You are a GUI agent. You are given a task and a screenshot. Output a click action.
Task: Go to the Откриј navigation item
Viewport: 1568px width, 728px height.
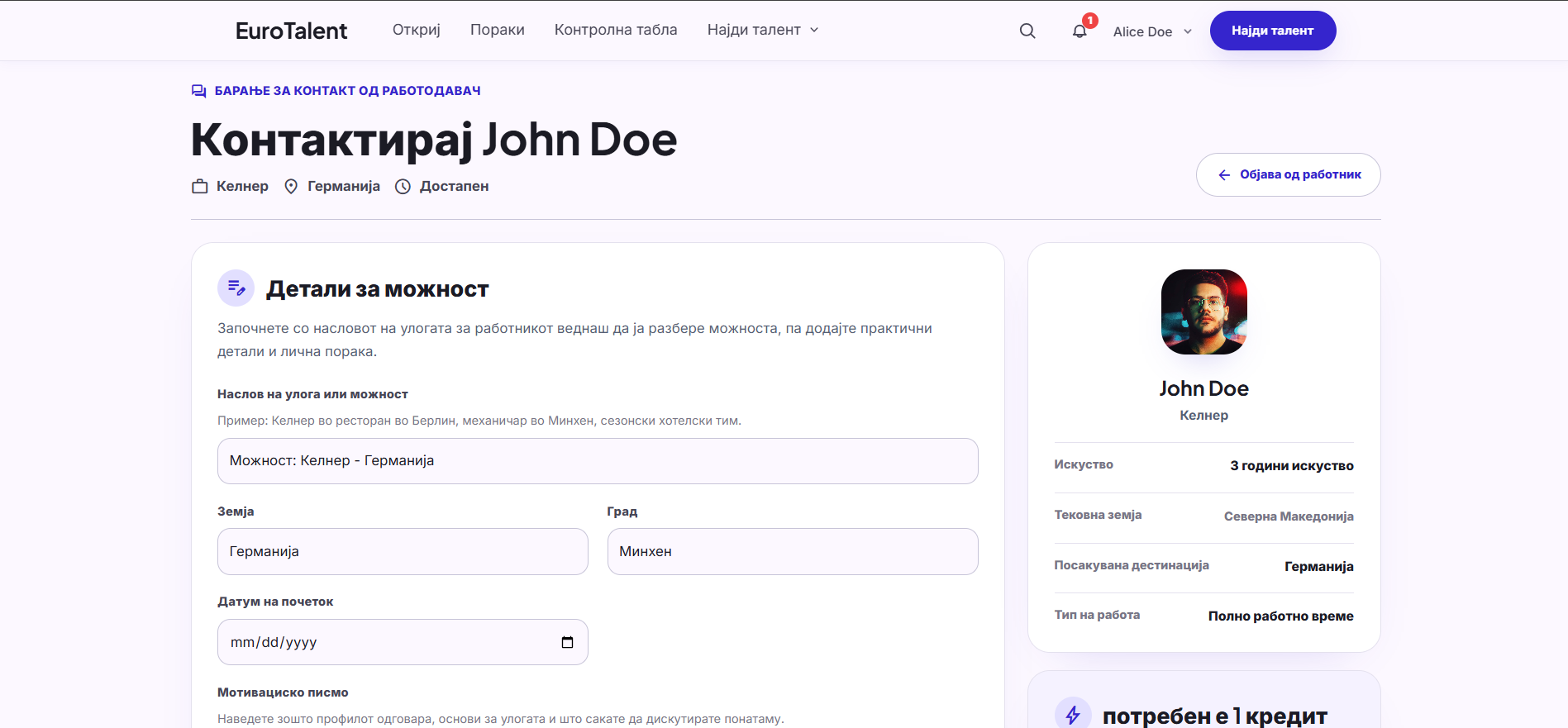(x=417, y=30)
